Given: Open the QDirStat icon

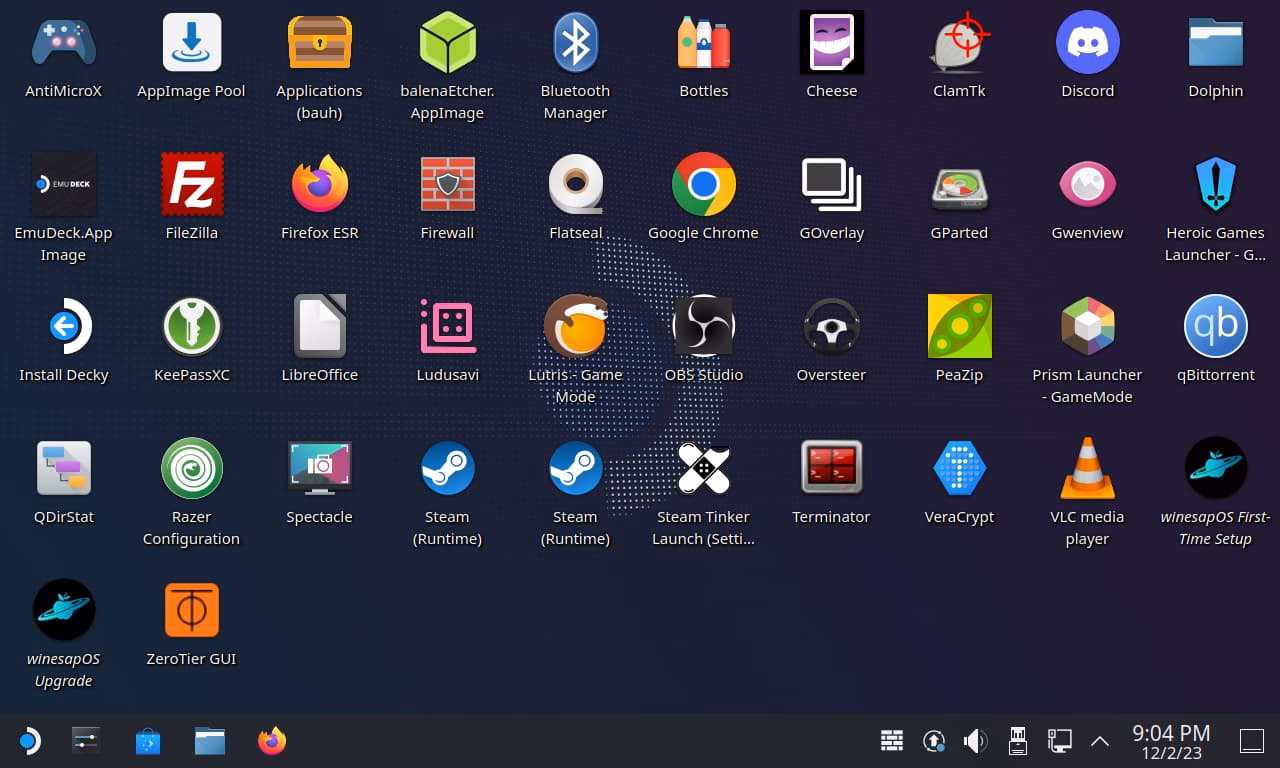Looking at the screenshot, I should [x=63, y=468].
